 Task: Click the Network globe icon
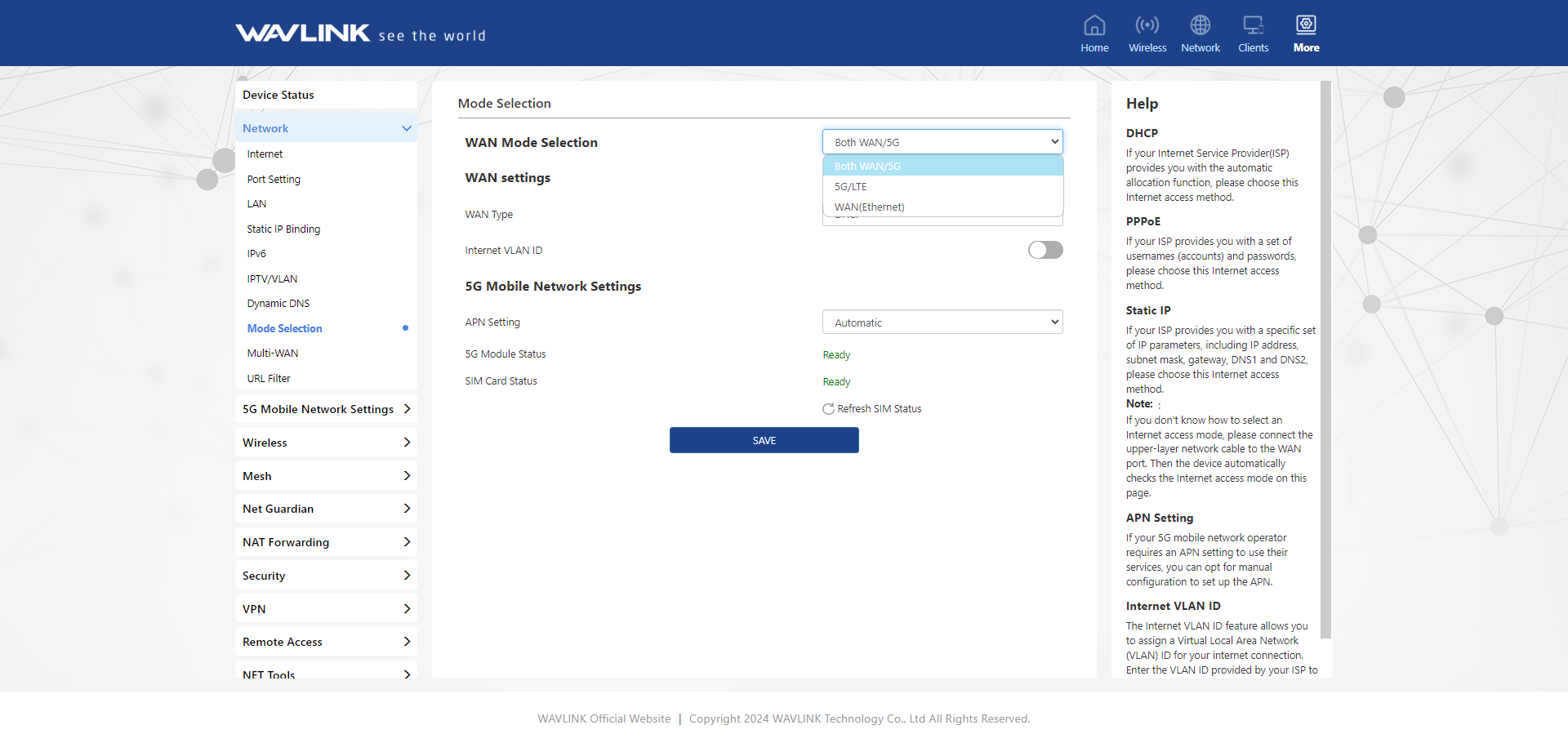(x=1200, y=26)
